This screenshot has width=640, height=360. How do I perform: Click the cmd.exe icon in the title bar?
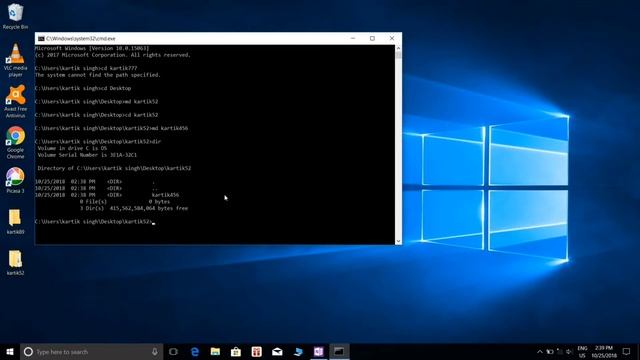(41, 38)
